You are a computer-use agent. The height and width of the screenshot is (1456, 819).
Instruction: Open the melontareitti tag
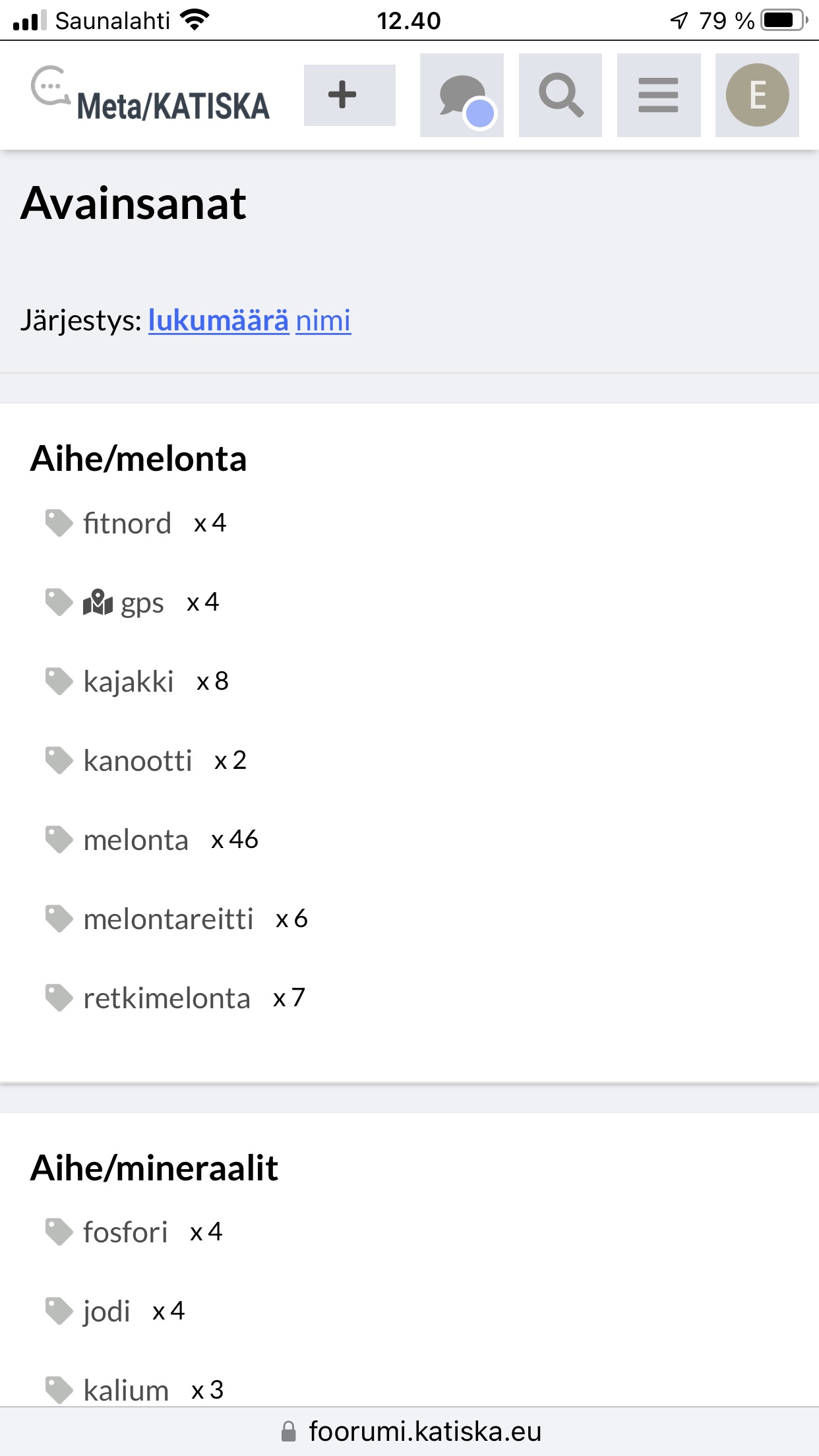pyautogui.click(x=168, y=919)
